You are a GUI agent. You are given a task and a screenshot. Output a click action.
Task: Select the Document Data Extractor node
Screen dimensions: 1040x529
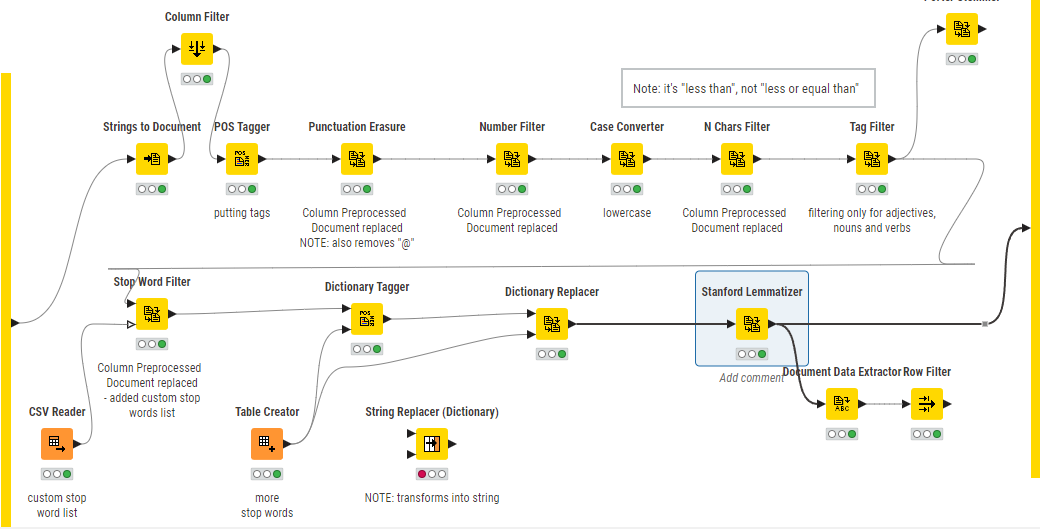842,404
